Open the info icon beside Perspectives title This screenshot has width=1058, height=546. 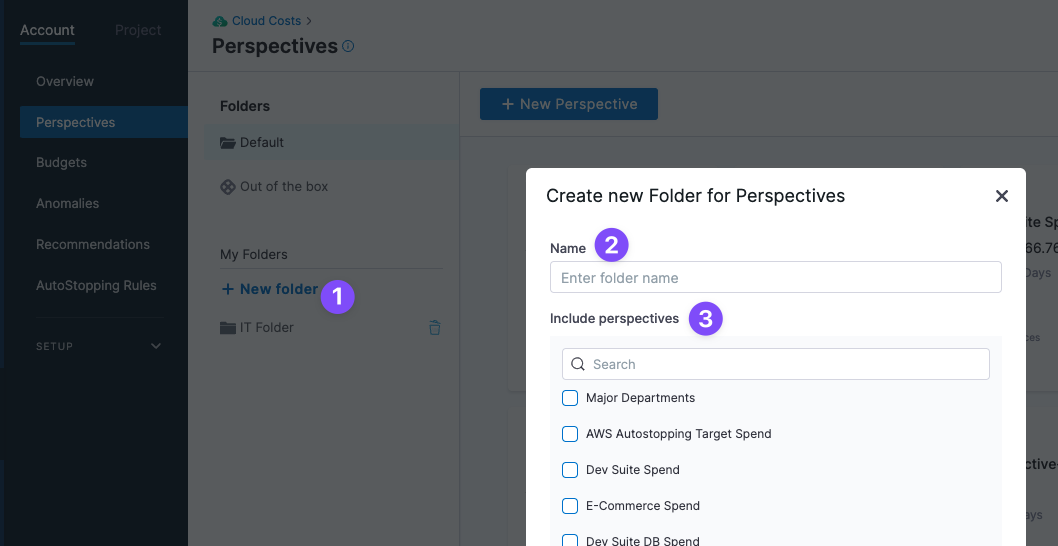348,46
